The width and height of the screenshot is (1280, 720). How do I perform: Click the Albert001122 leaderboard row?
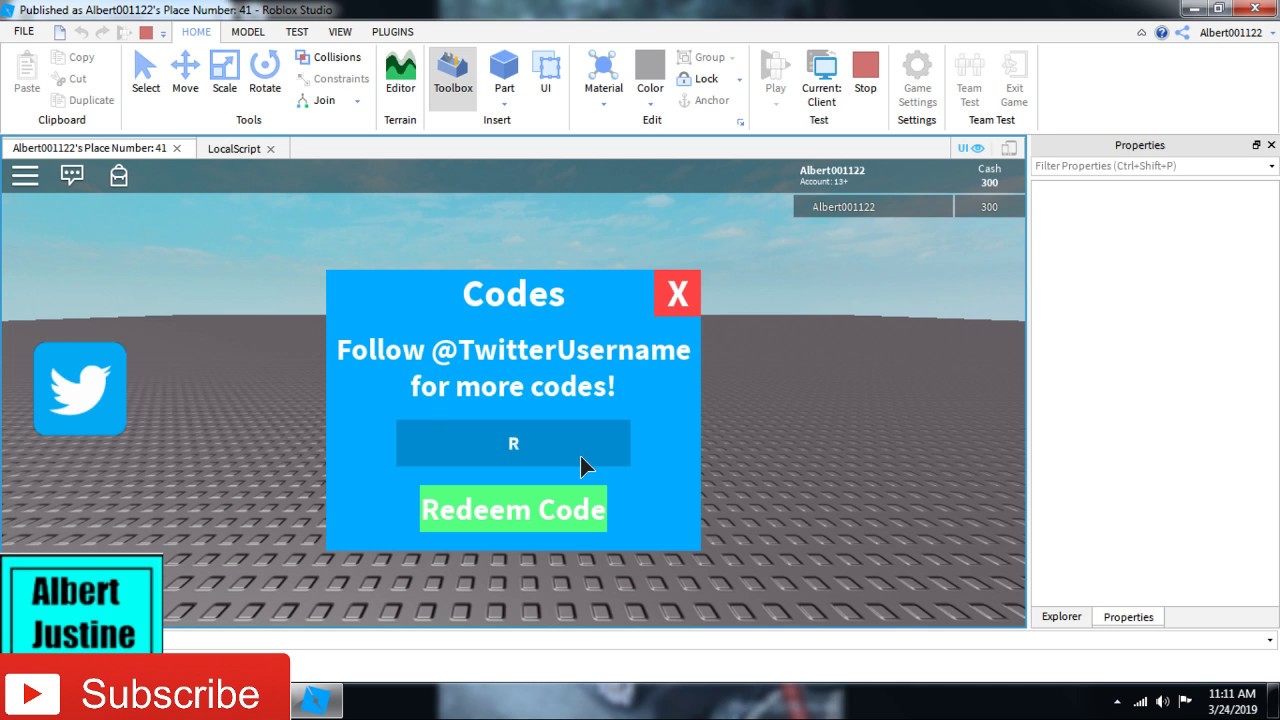(x=909, y=207)
